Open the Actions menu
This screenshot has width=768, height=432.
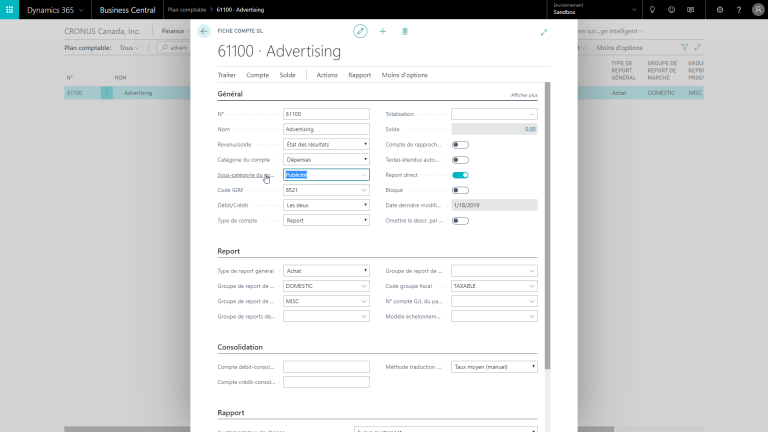(x=327, y=75)
